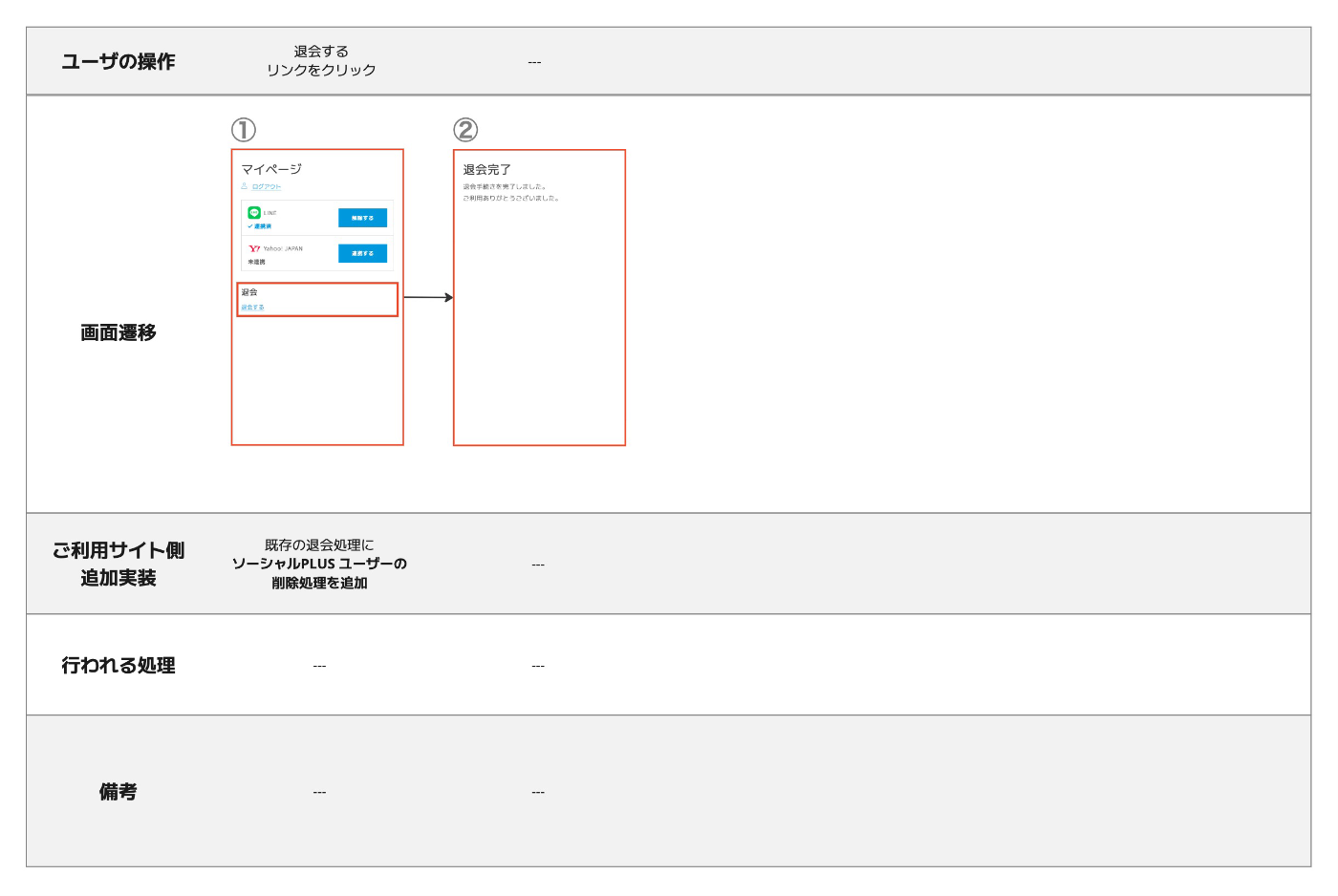Image resolution: width=1338 pixels, height=896 pixels.
Task: Click the user icon beside ログアウト
Action: (245, 186)
